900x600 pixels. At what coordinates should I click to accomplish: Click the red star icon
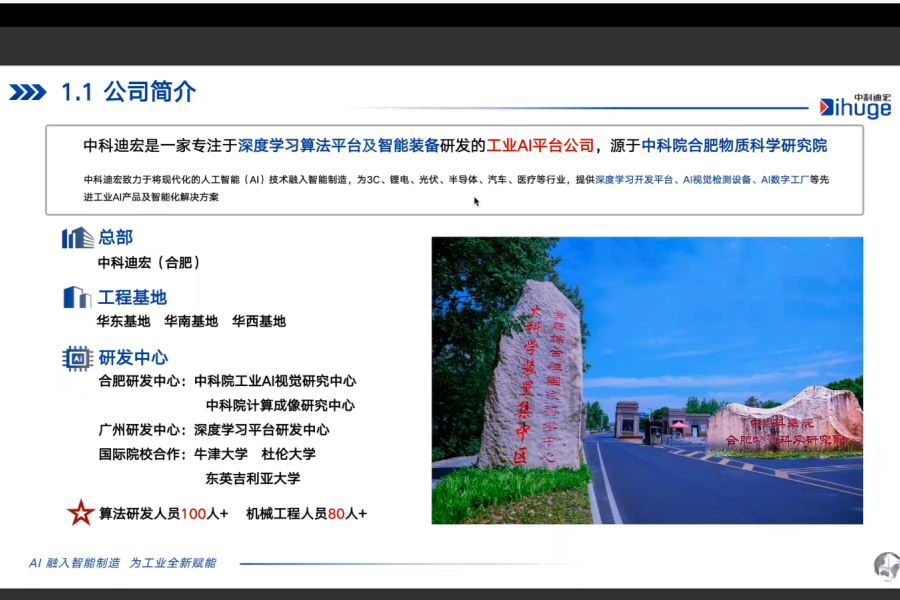coord(80,513)
